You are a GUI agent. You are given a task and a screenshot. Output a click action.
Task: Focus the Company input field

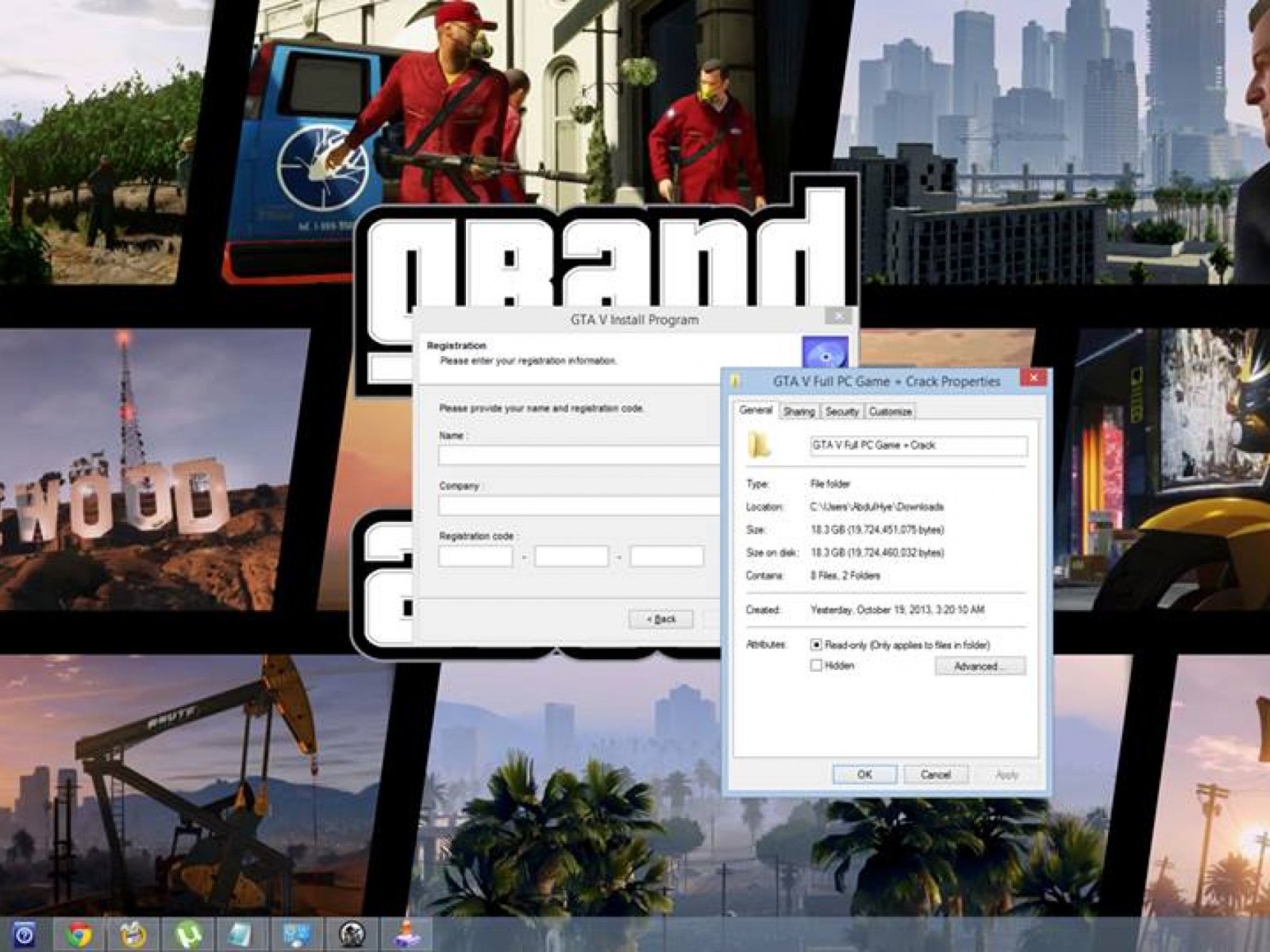(x=580, y=505)
